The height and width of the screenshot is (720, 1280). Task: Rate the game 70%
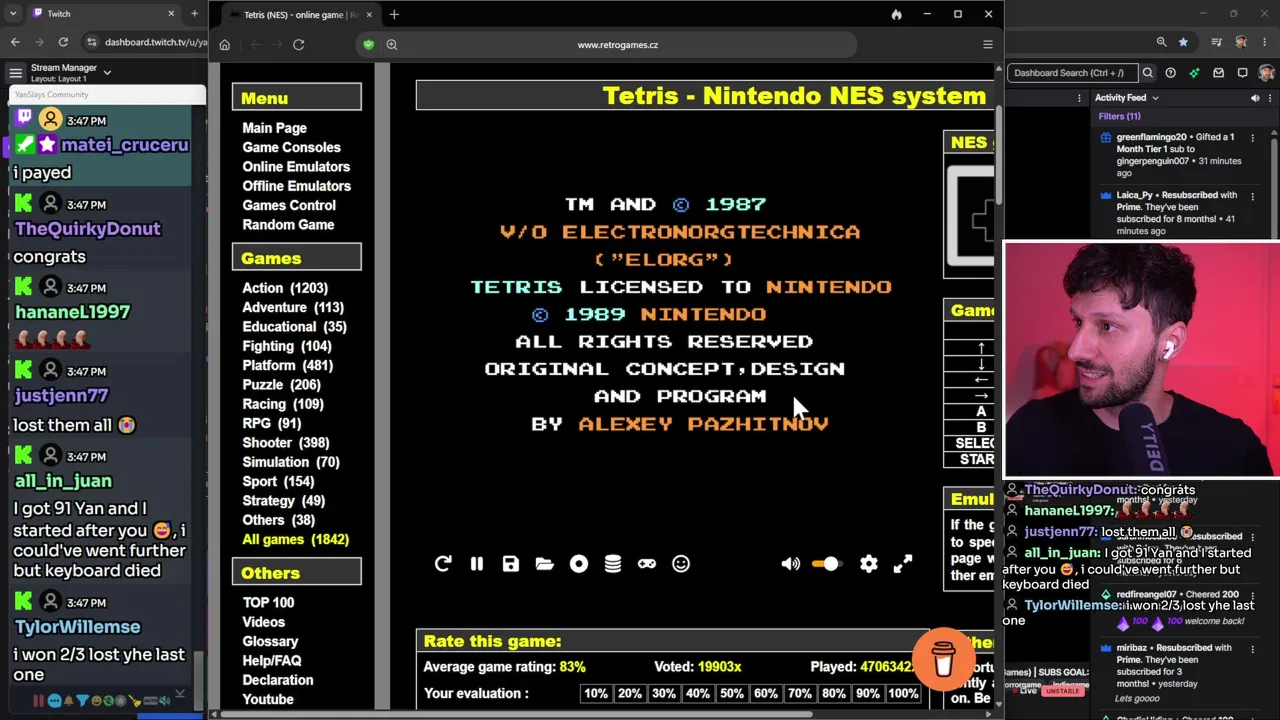point(800,693)
